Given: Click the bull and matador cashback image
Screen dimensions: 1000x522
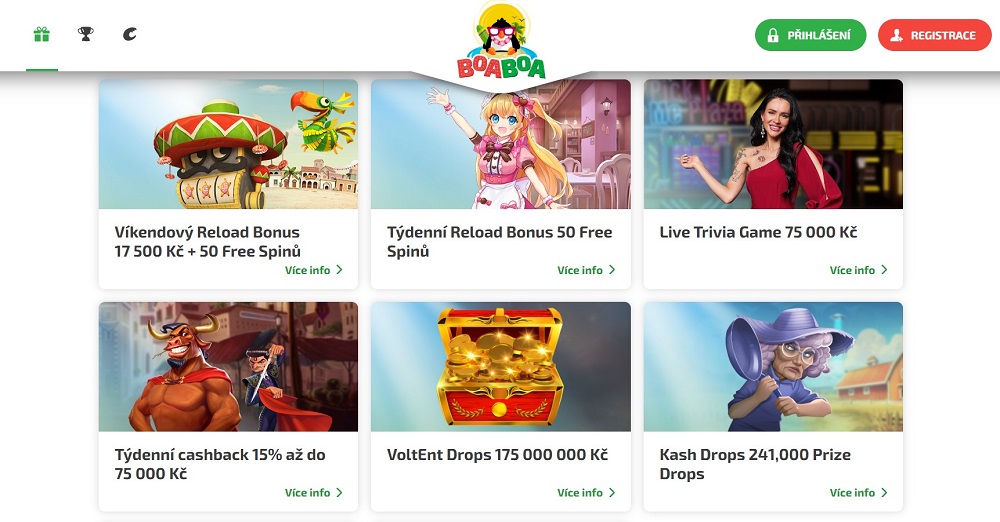Looking at the screenshot, I should click(228, 367).
